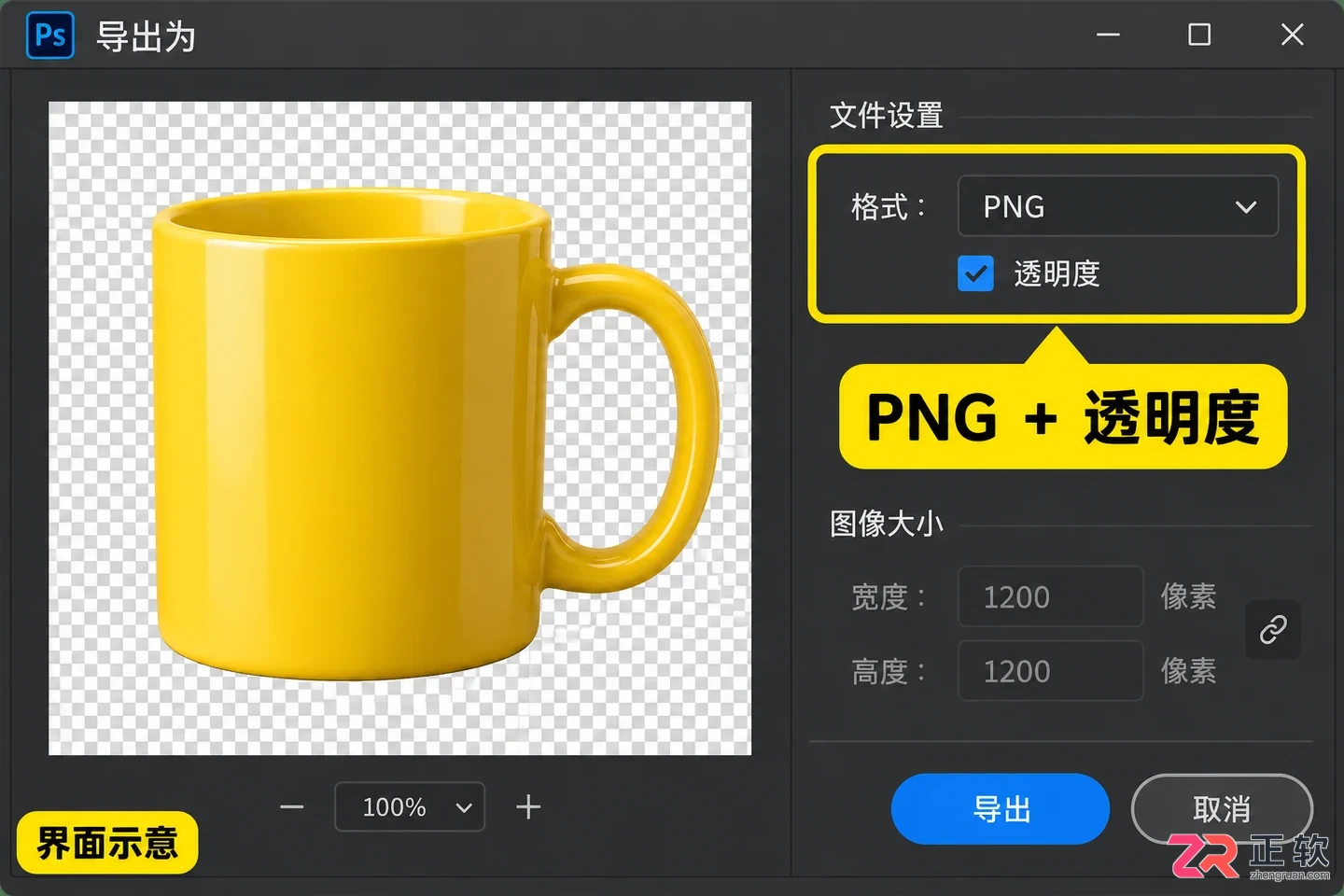
Task: Click the 导出为 window title text
Action: [x=147, y=37]
